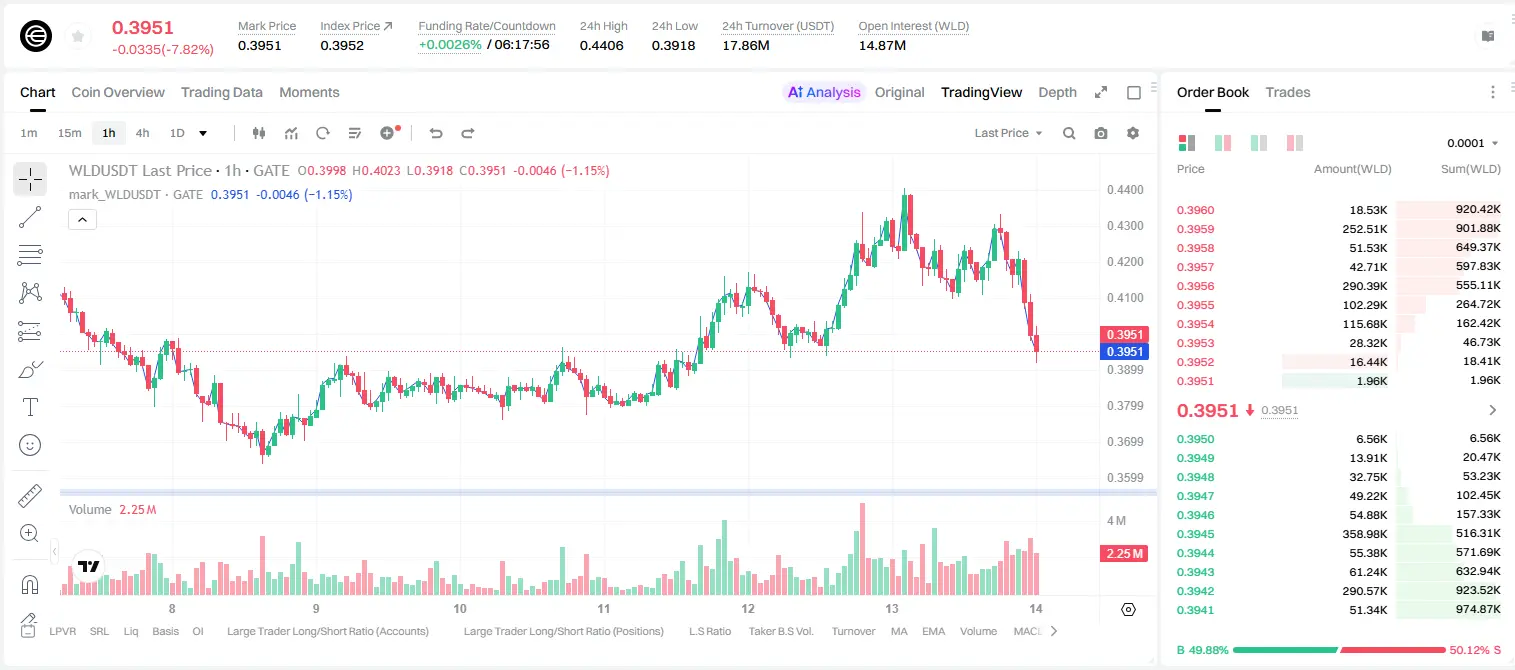Toggle the magnet snap mode
Image resolution: width=1515 pixels, height=670 pixels.
pos(30,584)
